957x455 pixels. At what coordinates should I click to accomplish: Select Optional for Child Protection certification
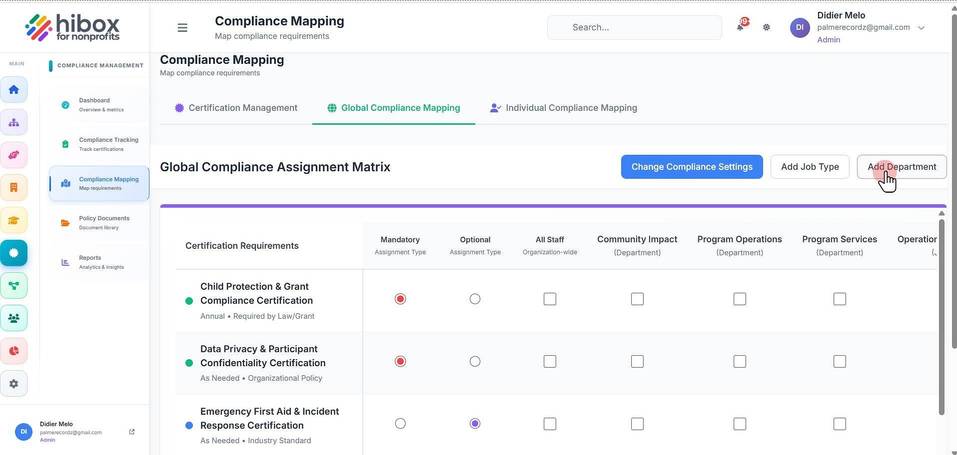pos(475,299)
